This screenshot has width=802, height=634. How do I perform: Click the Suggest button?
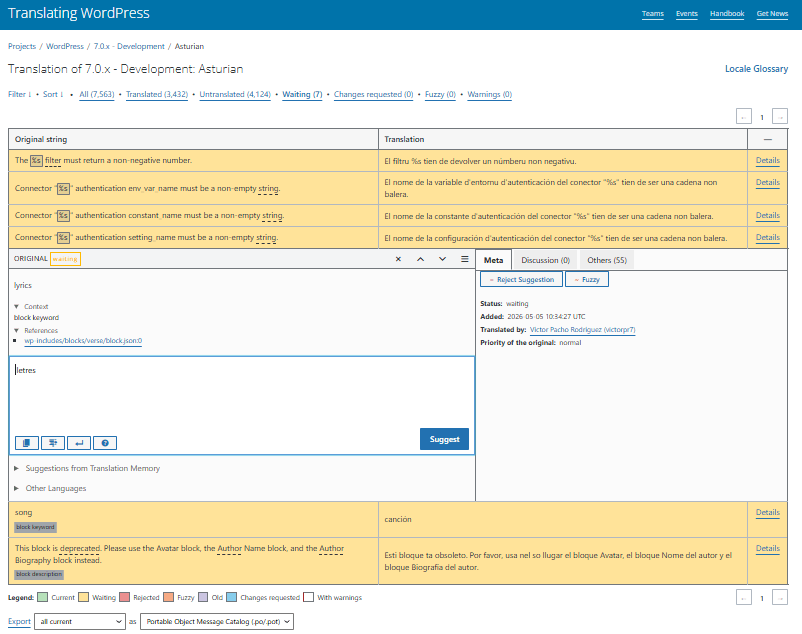pyautogui.click(x=444, y=439)
